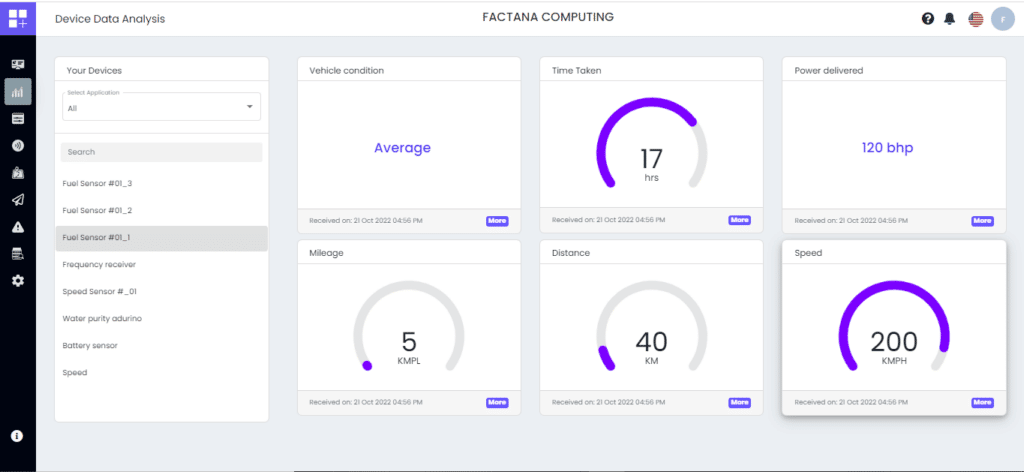Click the Device Data Analysis page title
1024x472 pixels.
(x=110, y=19)
